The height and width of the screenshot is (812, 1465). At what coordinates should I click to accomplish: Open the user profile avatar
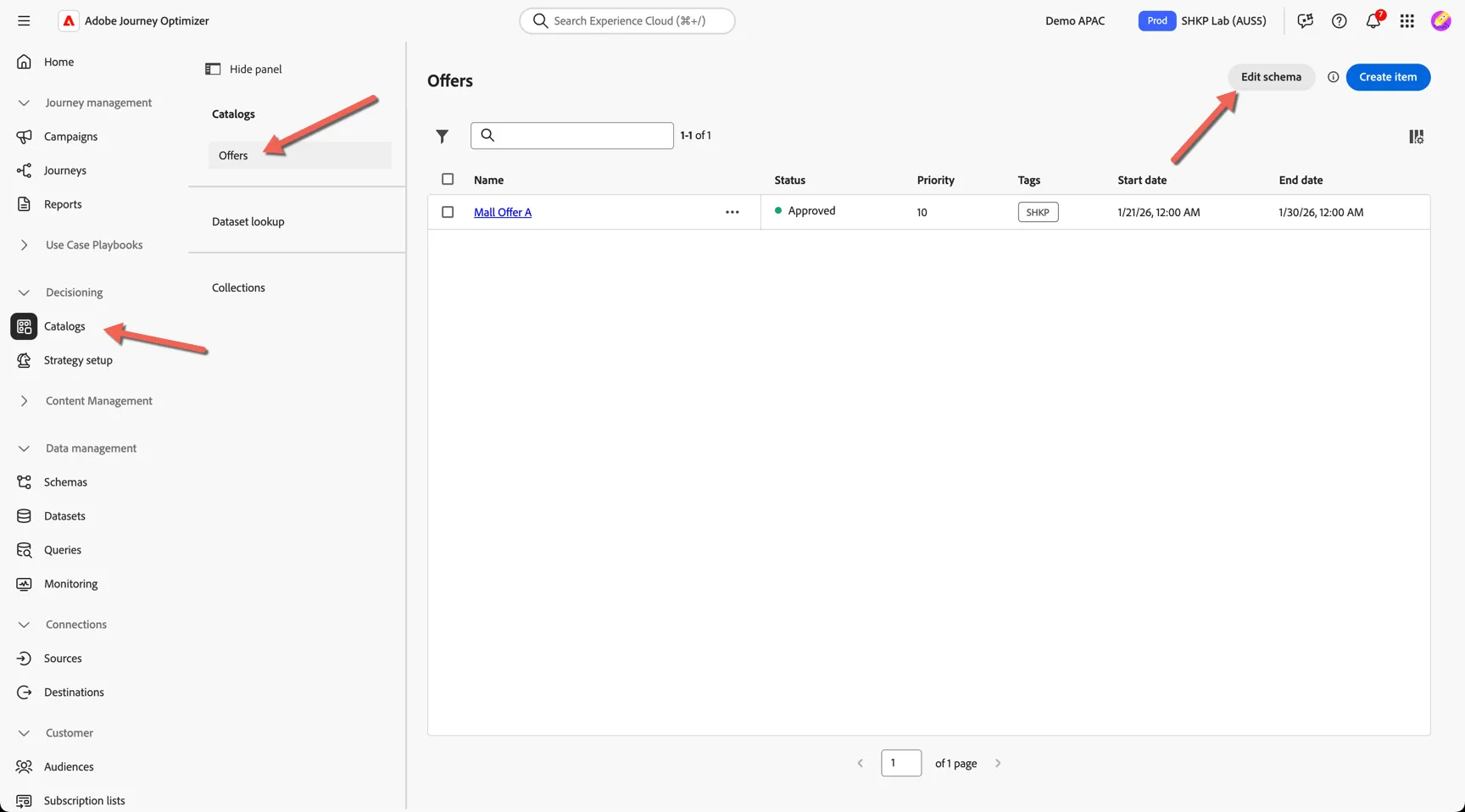click(1440, 20)
